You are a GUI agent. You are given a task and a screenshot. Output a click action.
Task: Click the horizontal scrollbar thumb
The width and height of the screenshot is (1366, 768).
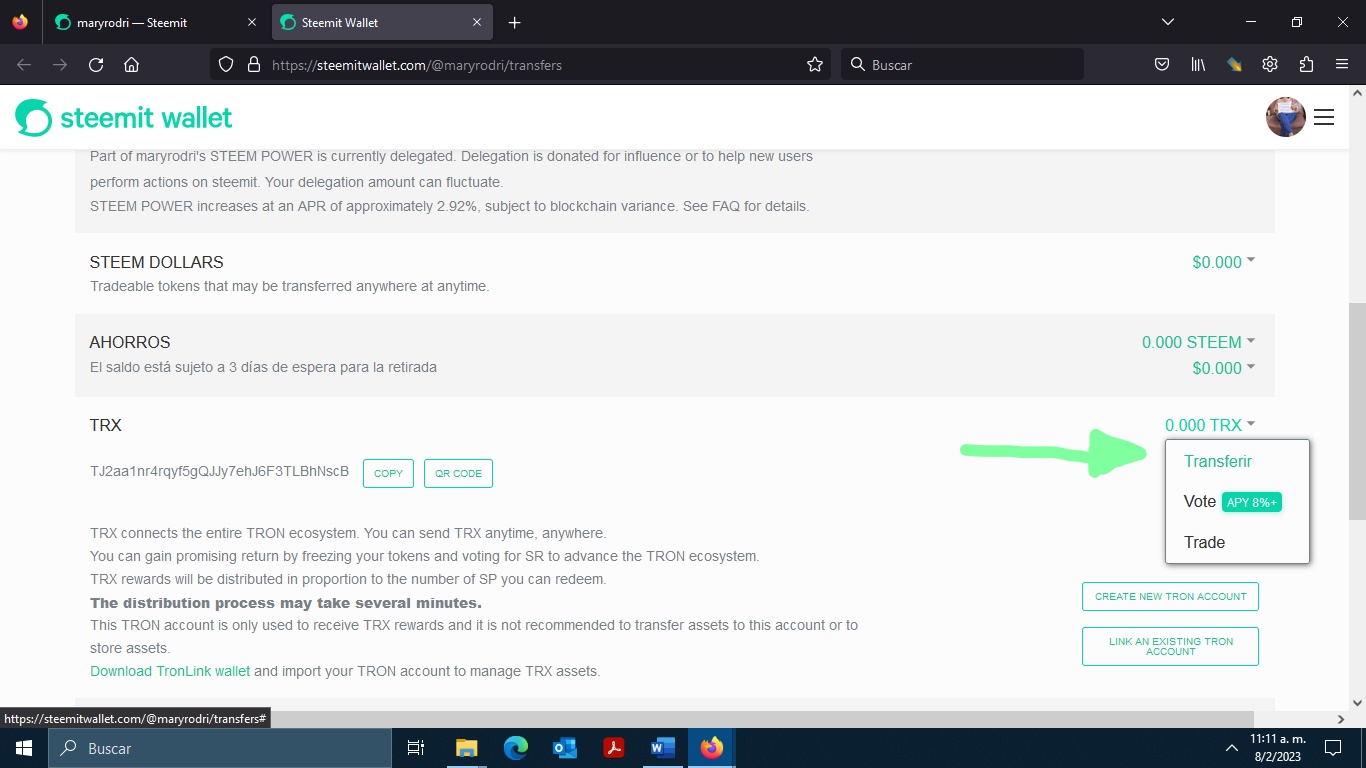[627, 719]
